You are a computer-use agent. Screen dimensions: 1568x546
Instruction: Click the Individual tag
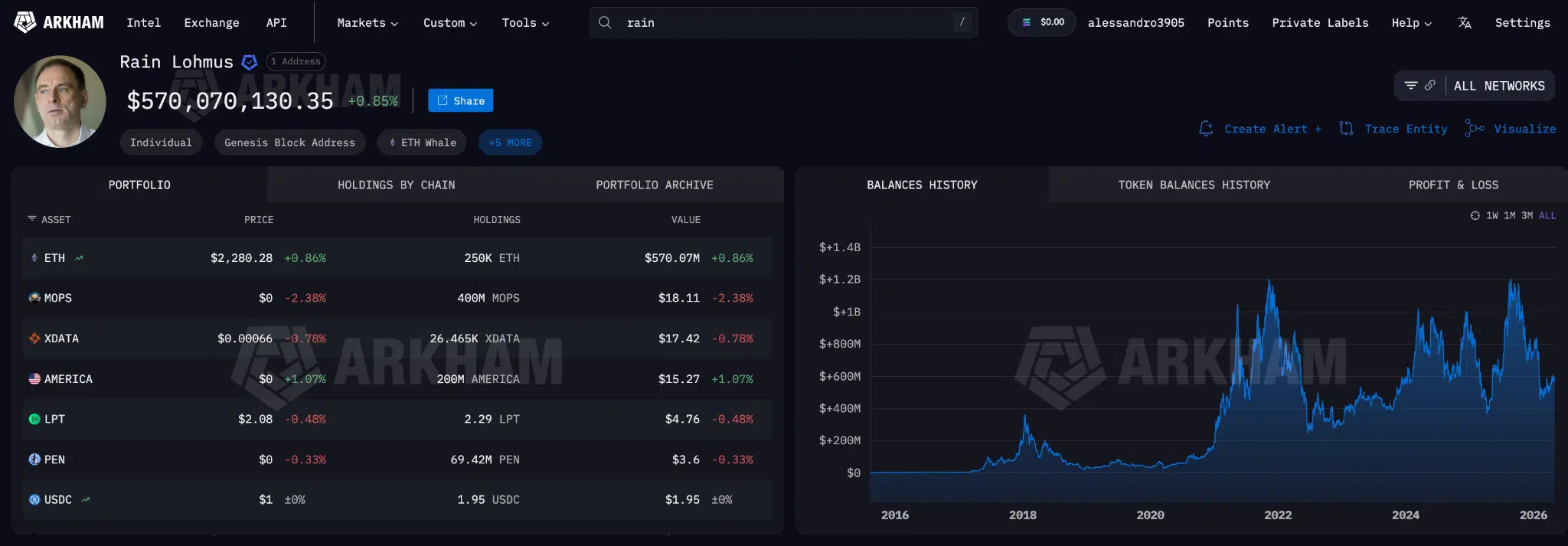click(161, 142)
